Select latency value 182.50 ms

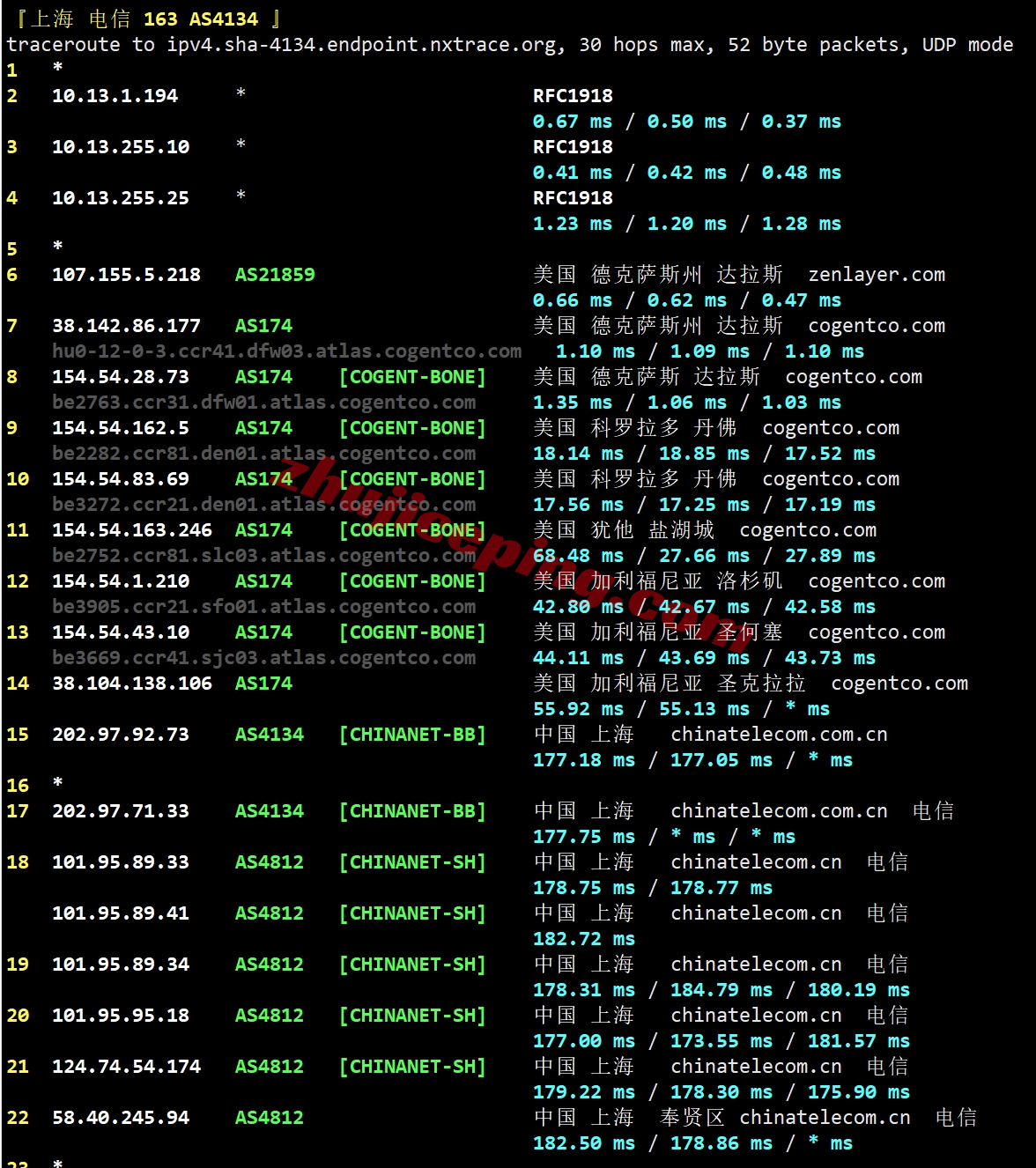(584, 1143)
